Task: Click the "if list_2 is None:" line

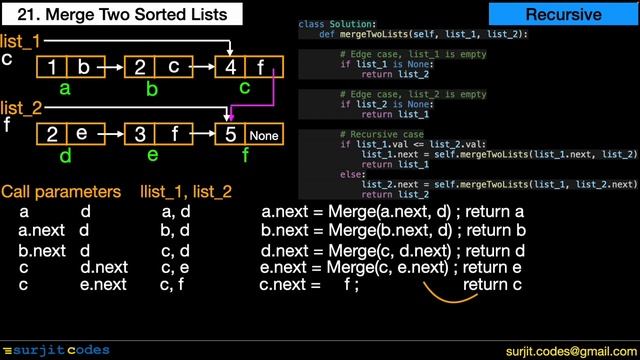Action: click(387, 104)
